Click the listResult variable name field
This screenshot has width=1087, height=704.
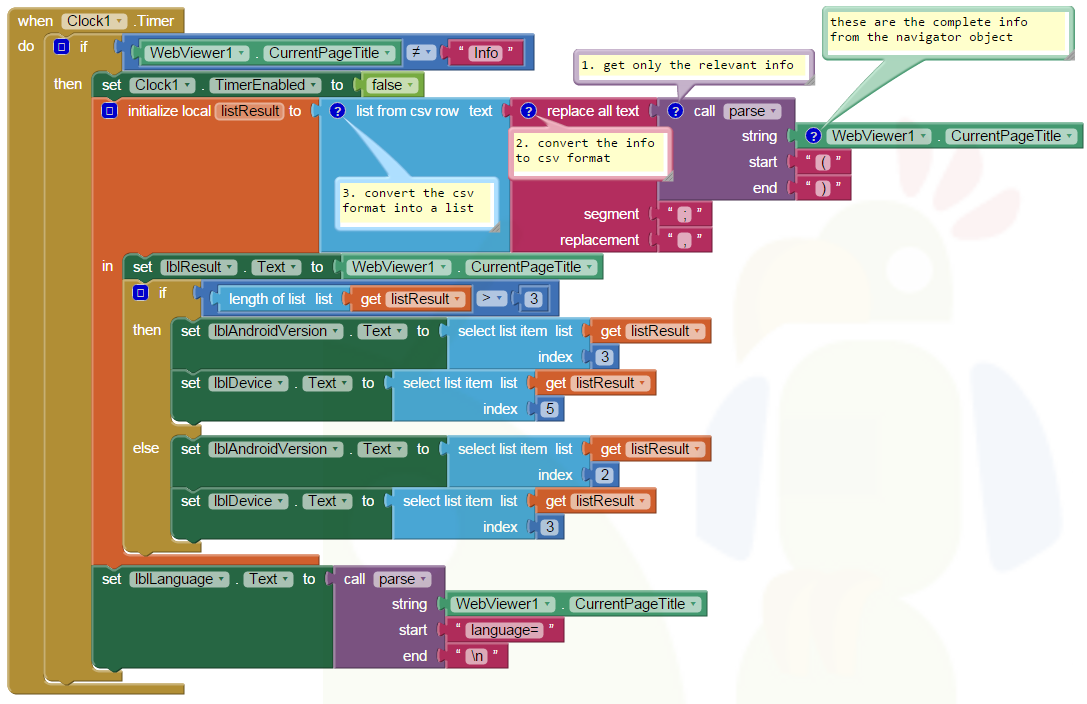pyautogui.click(x=250, y=111)
